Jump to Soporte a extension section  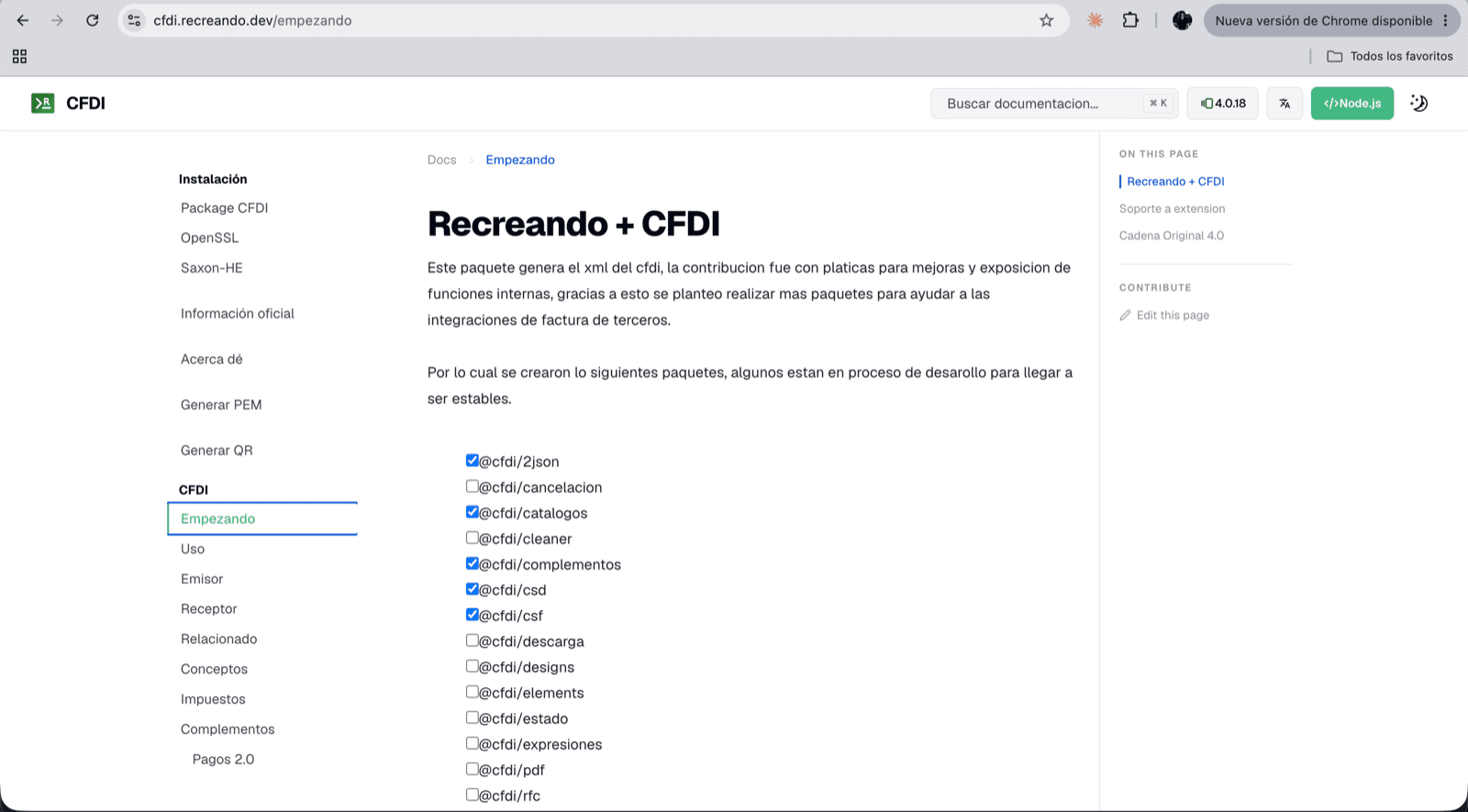[x=1172, y=208]
